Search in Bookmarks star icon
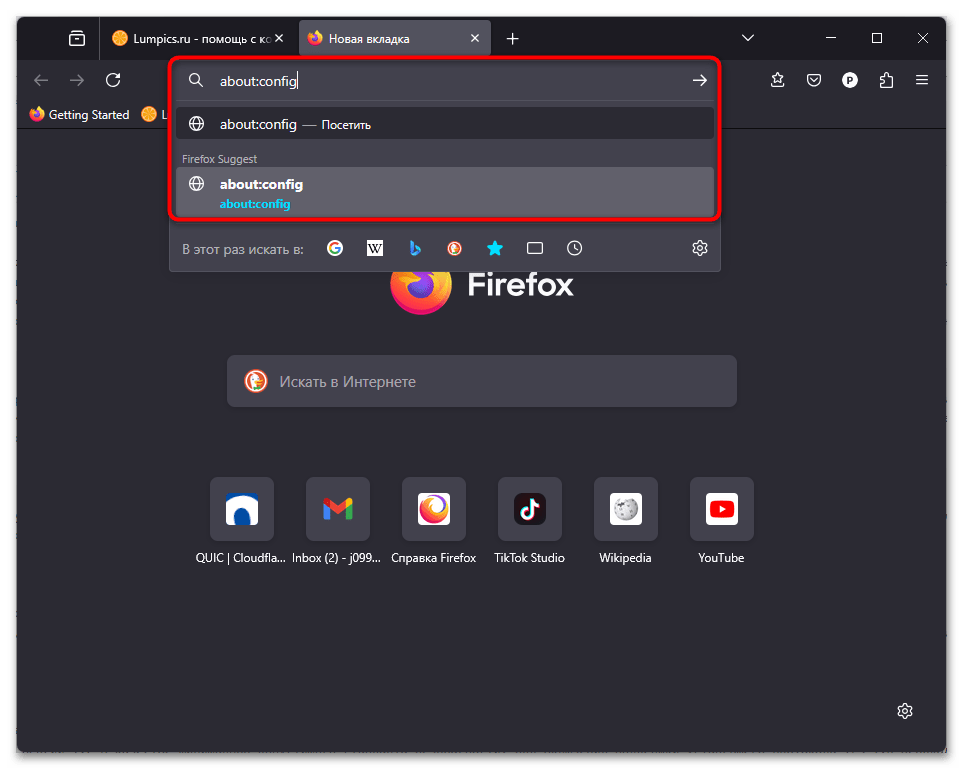 click(x=494, y=248)
